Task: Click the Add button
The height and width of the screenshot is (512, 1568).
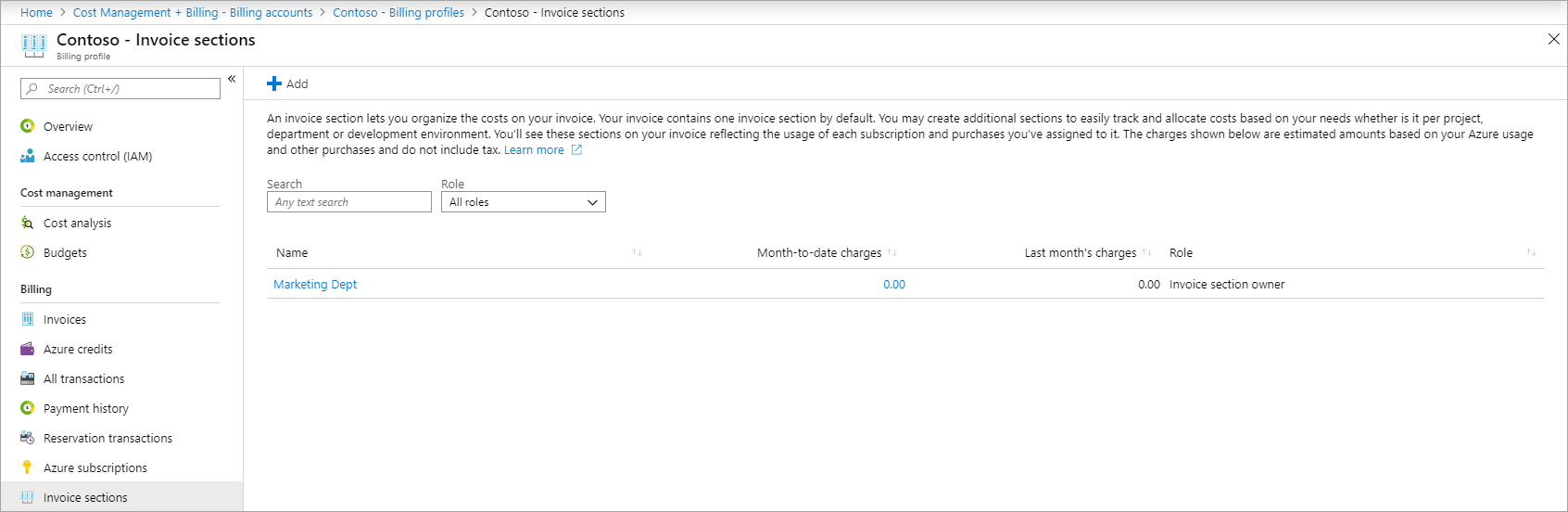Action: [x=288, y=83]
